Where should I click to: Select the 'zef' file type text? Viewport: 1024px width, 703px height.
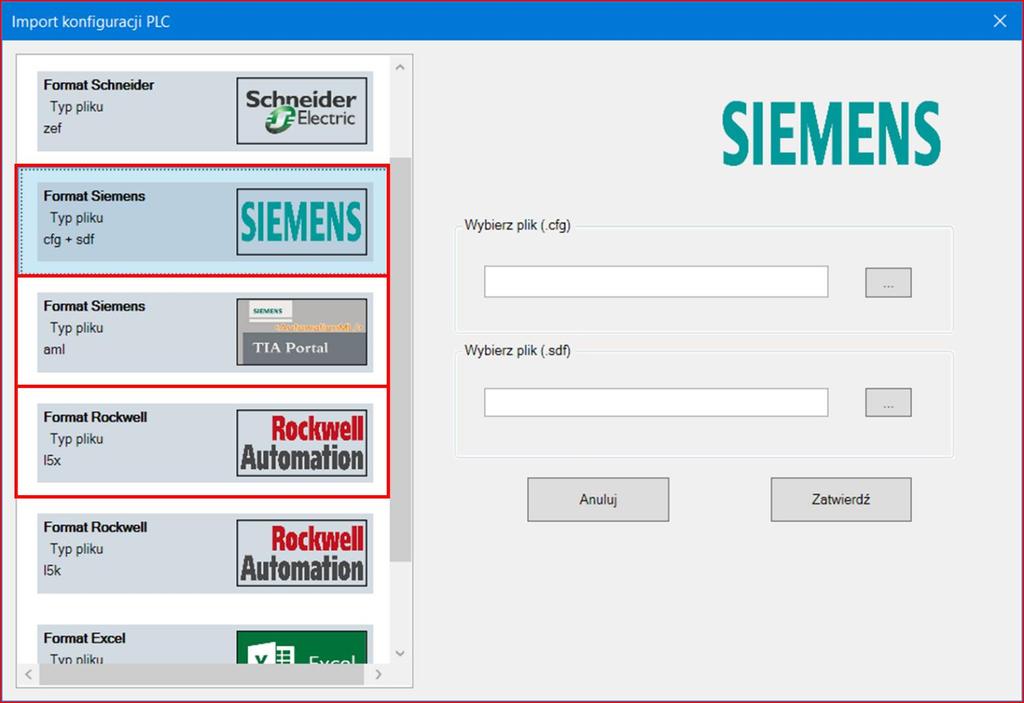pos(52,128)
